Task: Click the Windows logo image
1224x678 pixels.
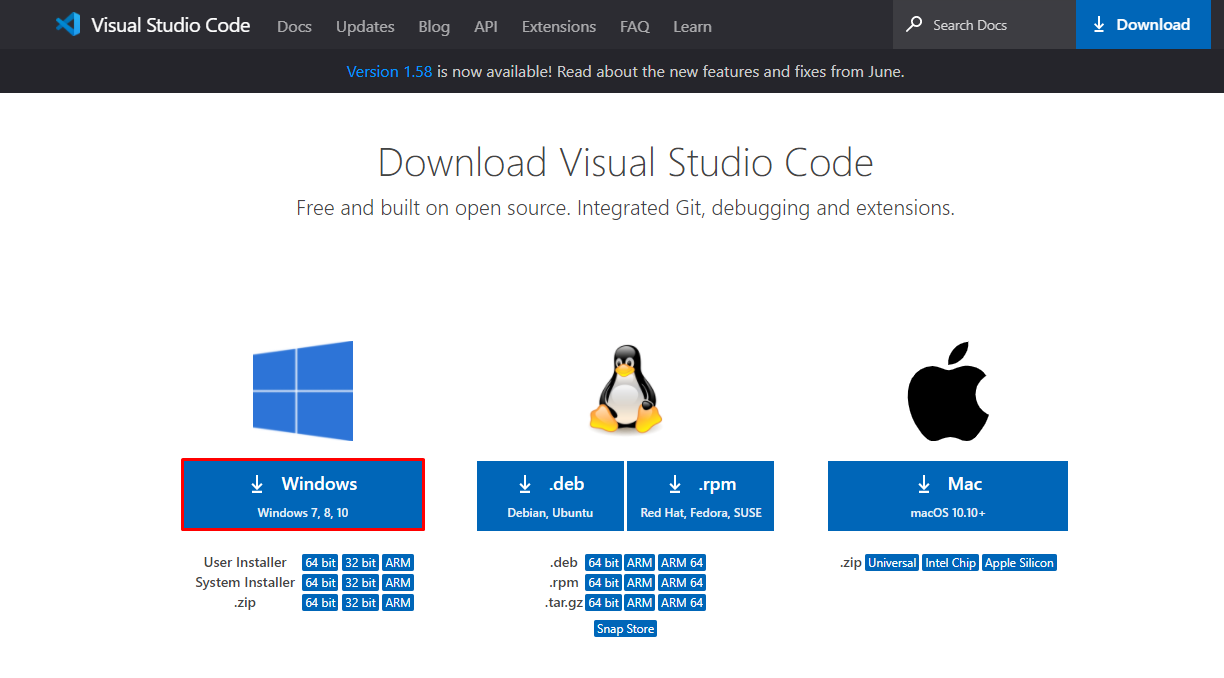Action: click(303, 391)
